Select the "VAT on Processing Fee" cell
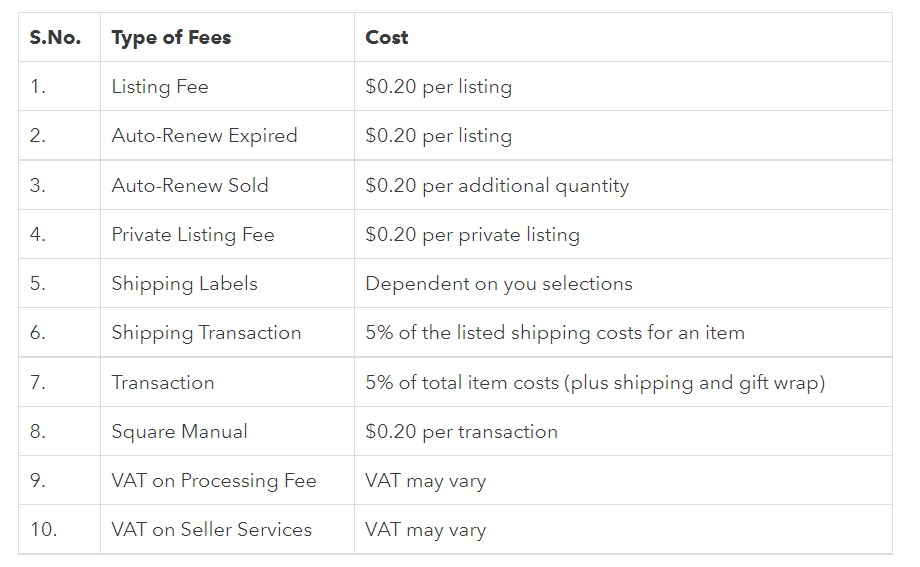 (214, 481)
